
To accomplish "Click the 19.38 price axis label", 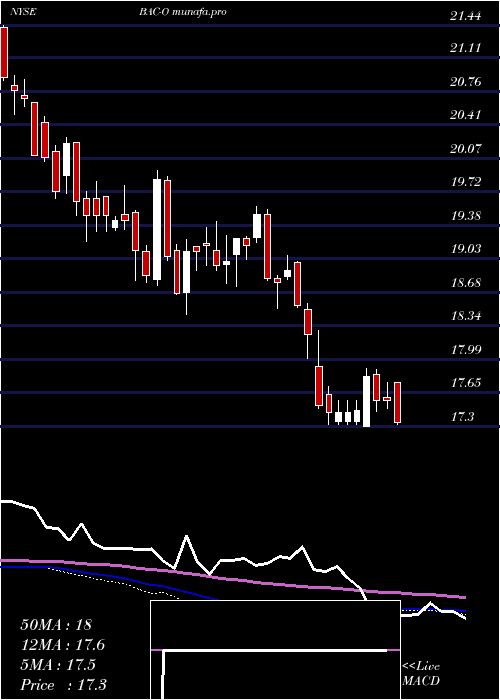I will [466, 216].
